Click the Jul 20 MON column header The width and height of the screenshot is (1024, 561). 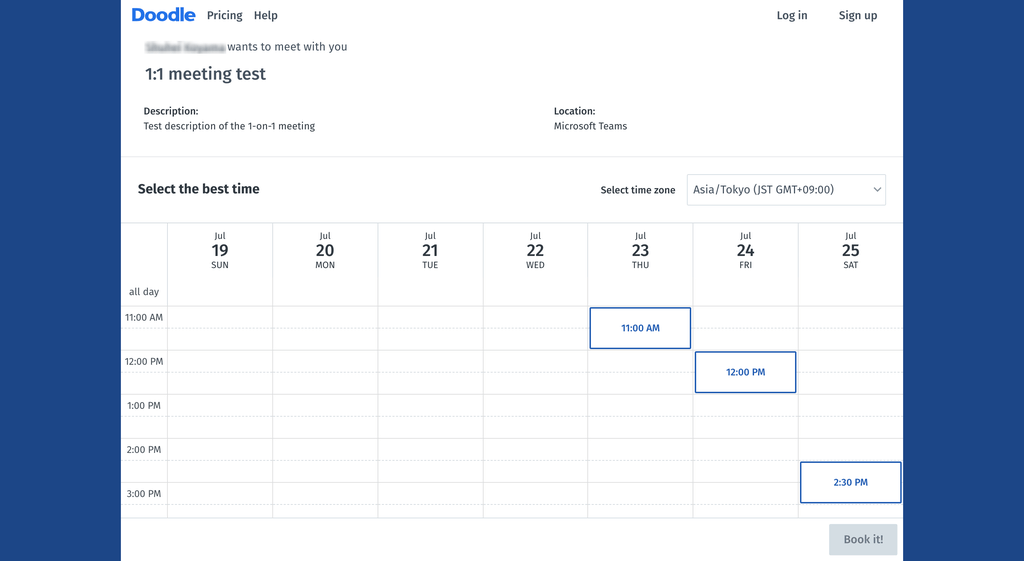coord(325,250)
